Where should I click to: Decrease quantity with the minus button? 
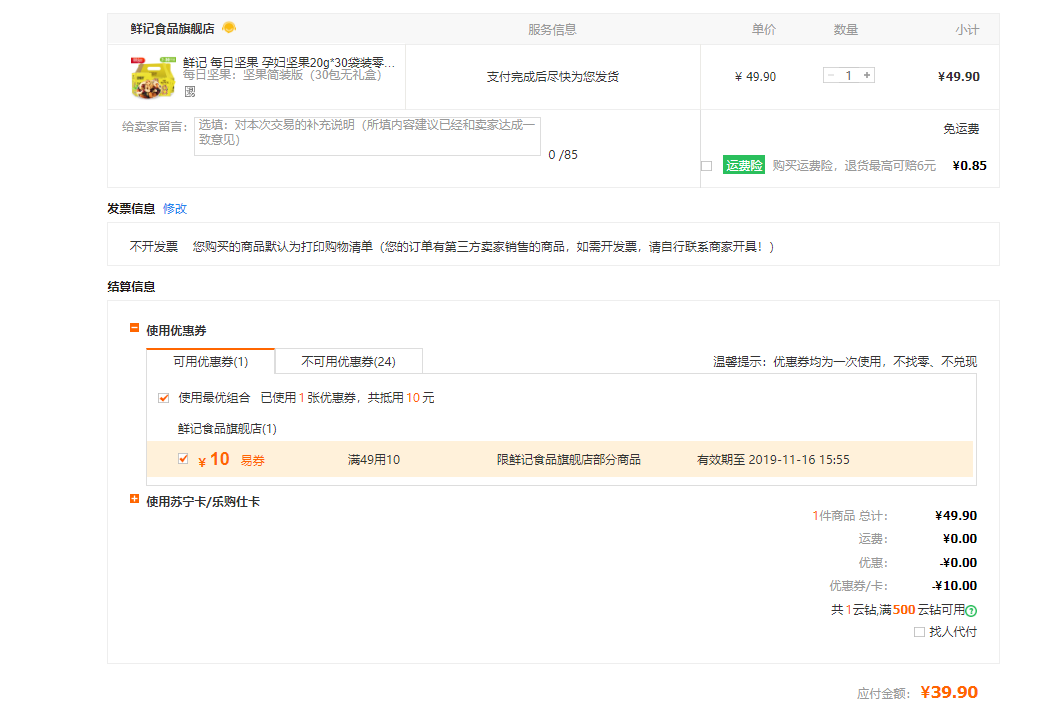[831, 75]
